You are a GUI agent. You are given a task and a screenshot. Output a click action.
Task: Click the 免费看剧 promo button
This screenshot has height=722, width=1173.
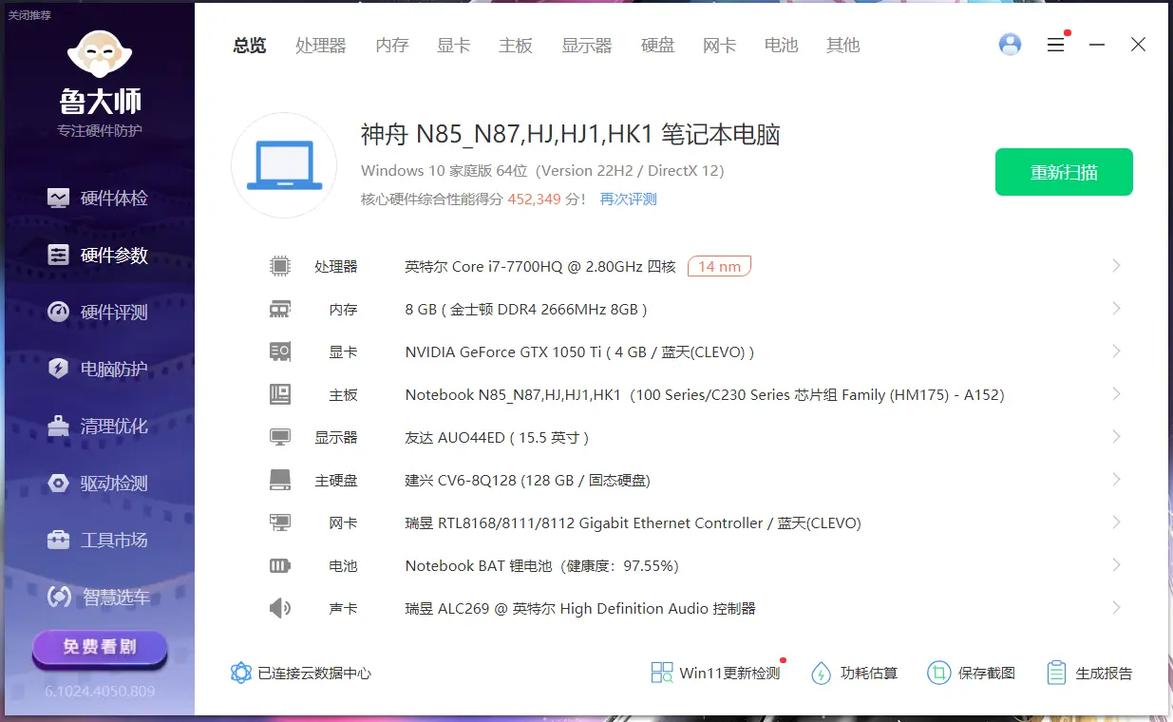tap(98, 648)
